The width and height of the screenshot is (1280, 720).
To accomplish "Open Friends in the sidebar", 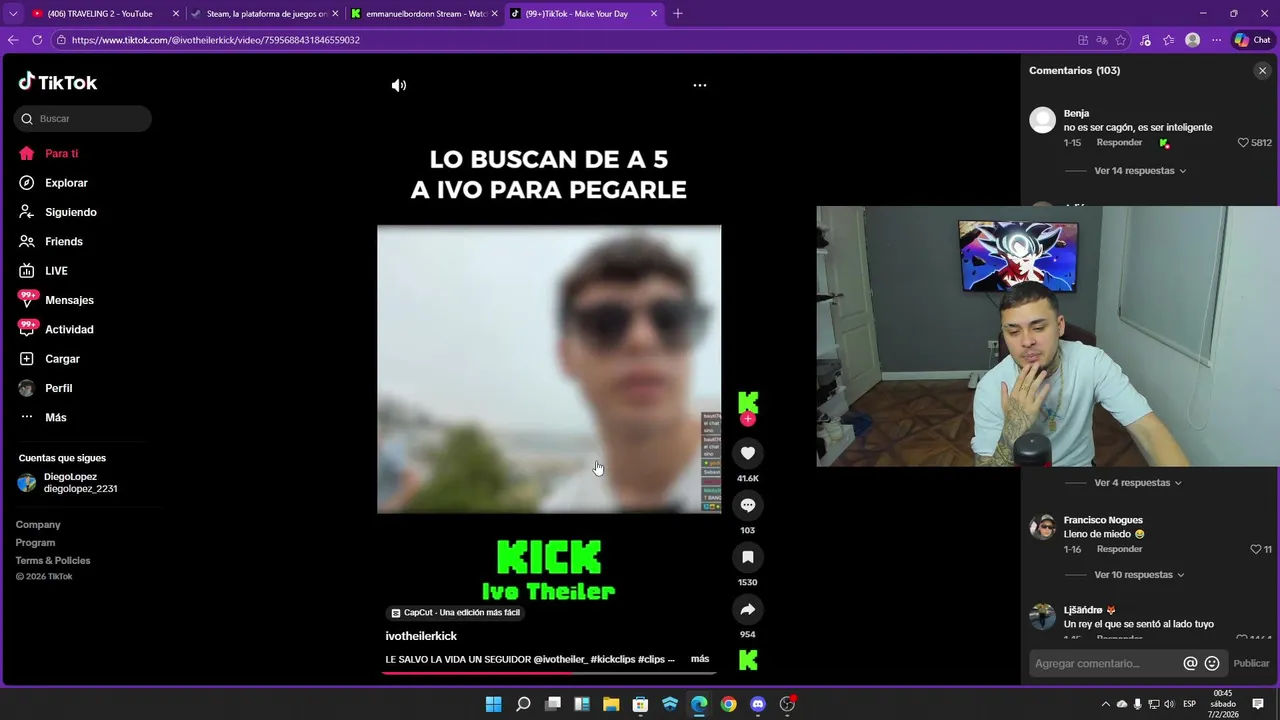I will 63,241.
